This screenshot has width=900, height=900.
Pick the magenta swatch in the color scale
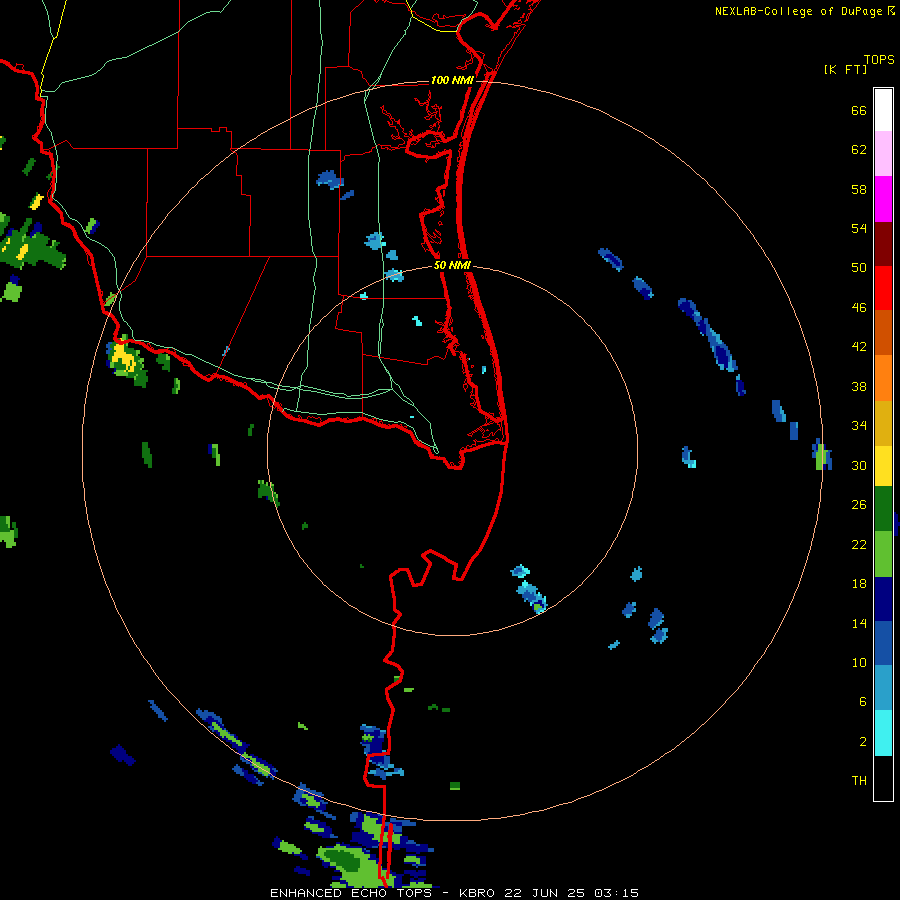(x=883, y=199)
